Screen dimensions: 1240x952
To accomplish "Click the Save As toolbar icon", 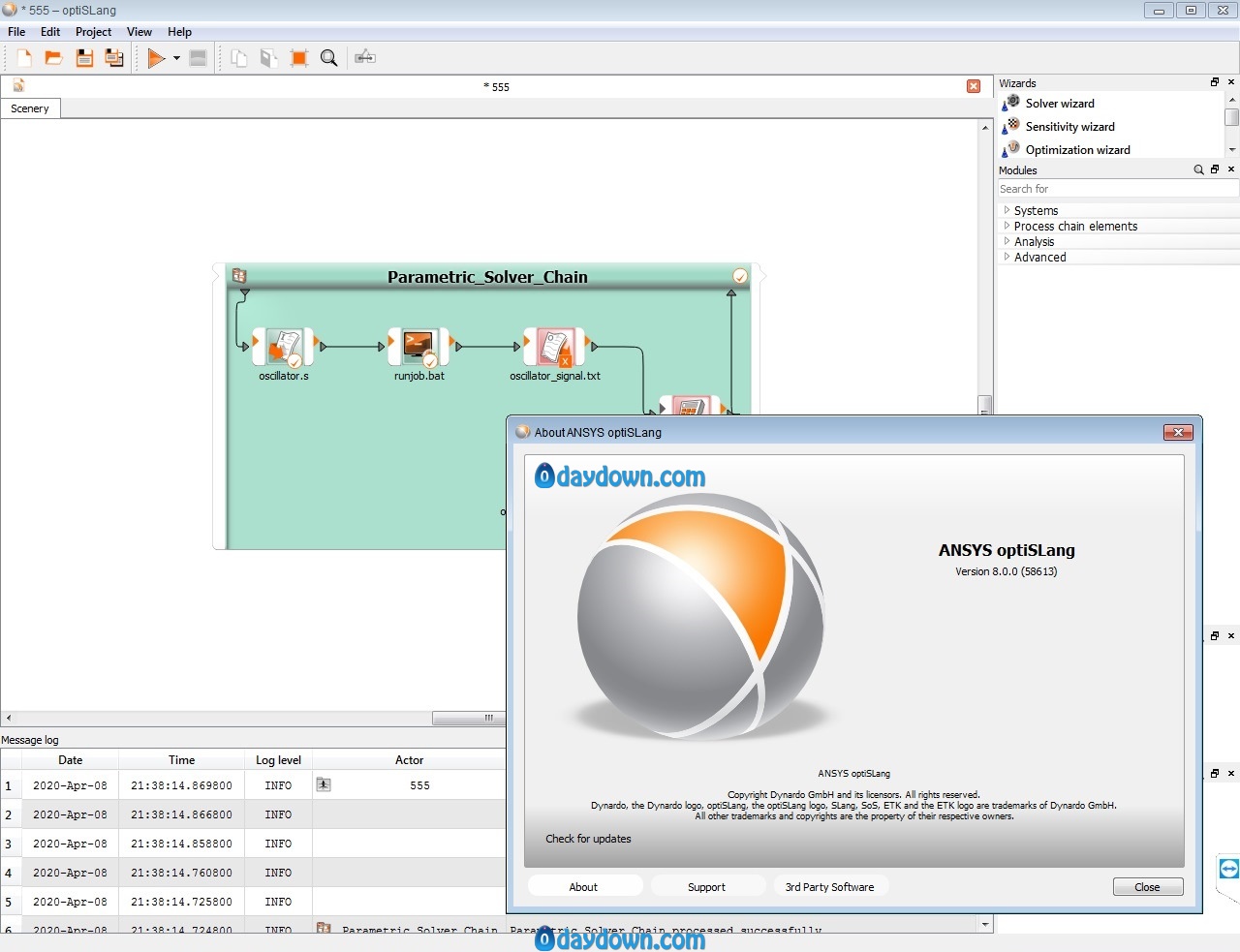I will (x=114, y=58).
